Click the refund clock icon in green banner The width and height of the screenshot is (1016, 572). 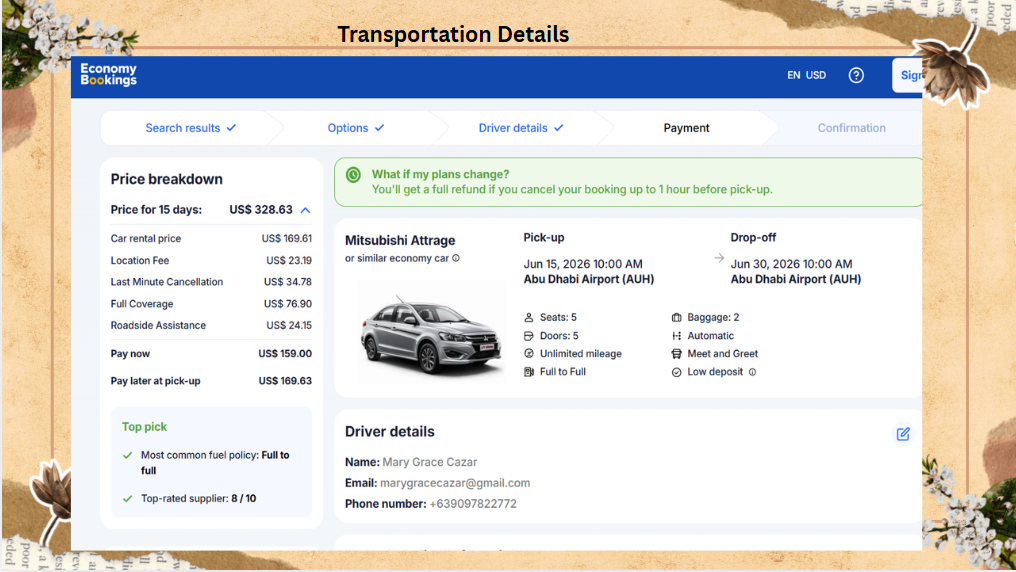[353, 175]
